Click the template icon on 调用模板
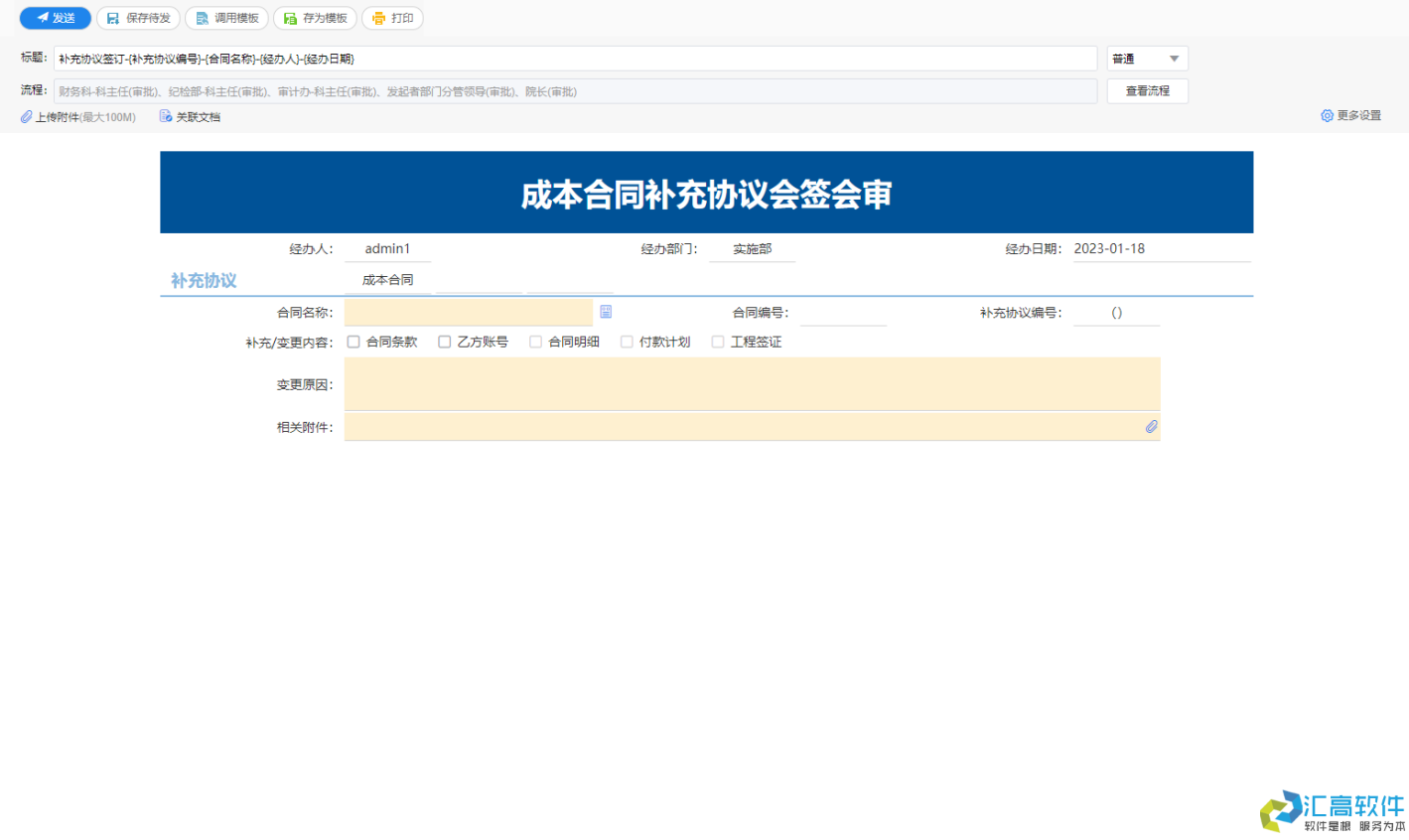The width and height of the screenshot is (1409, 840). [202, 18]
